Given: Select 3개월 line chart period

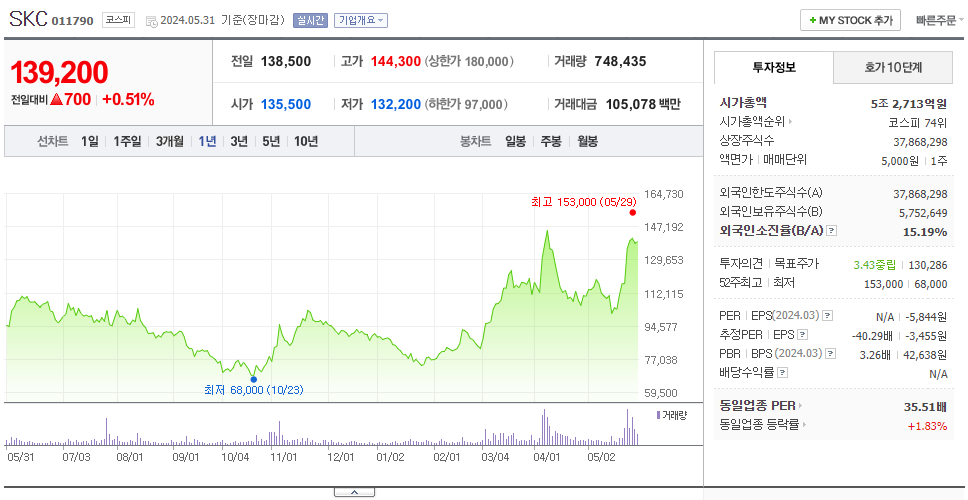Looking at the screenshot, I should [170, 141].
